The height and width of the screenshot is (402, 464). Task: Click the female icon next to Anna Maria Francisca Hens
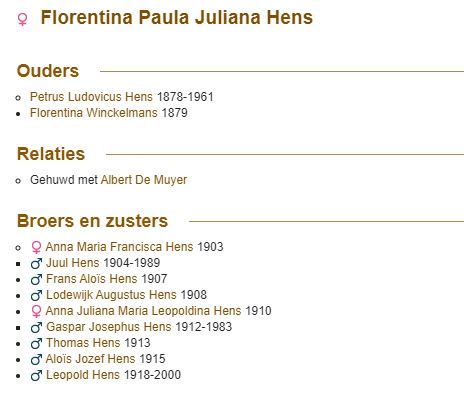point(36,247)
